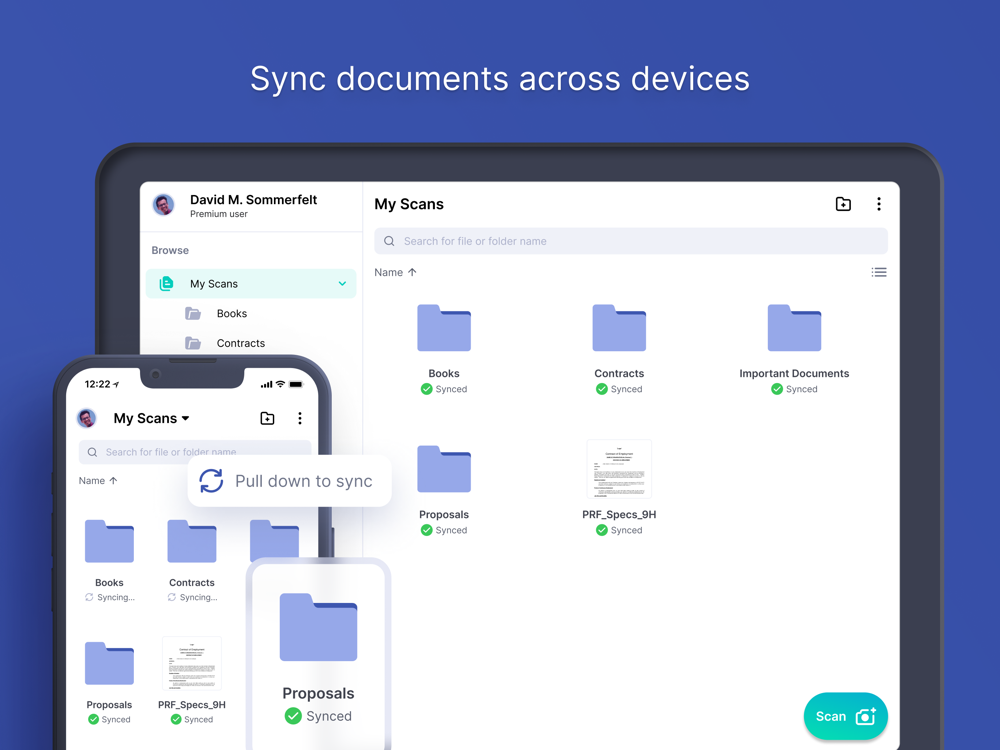1000x750 pixels.
Task: Open the three-dot menu in tablet header
Action: coord(879,204)
